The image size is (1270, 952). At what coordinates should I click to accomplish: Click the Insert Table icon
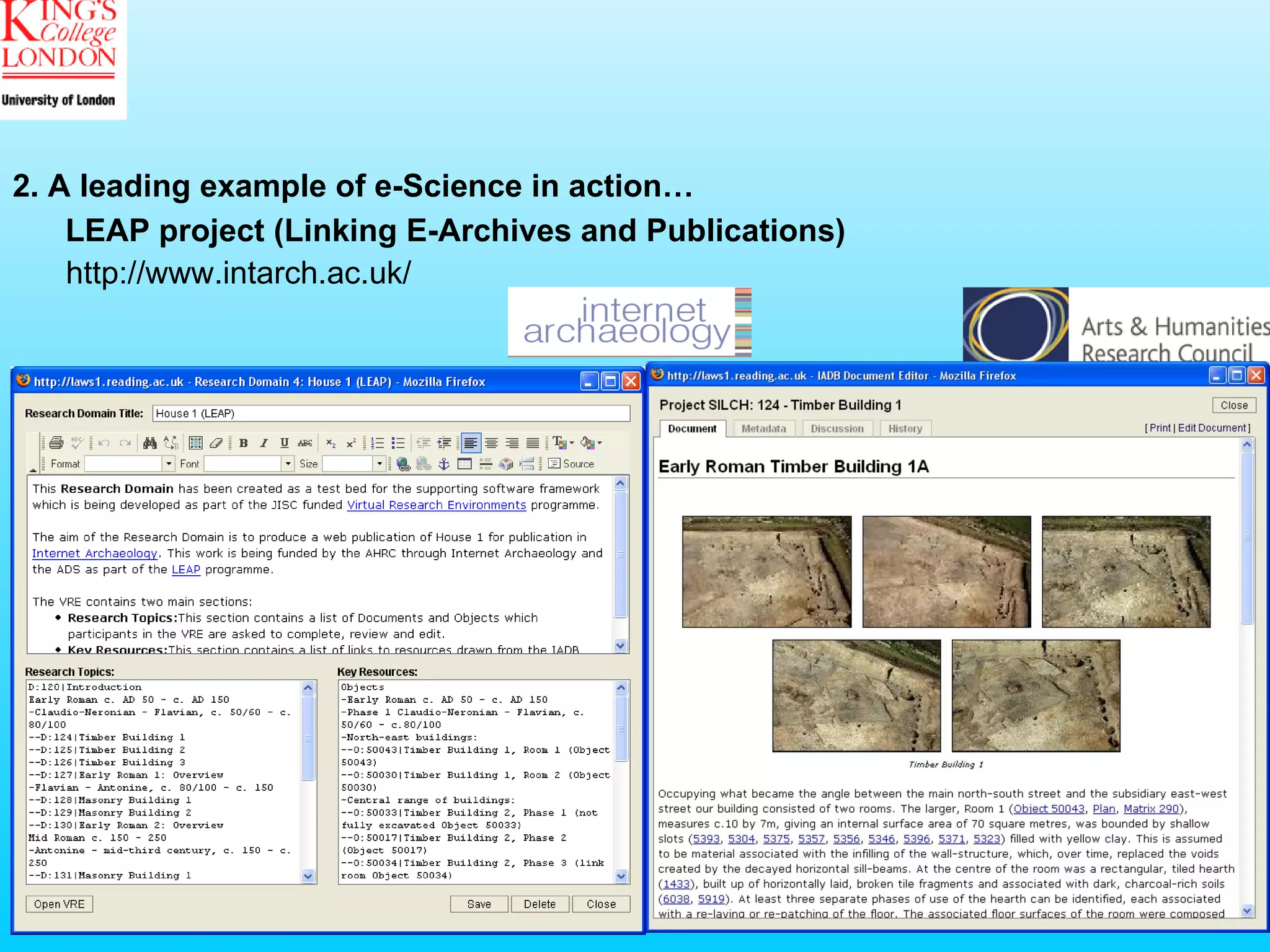point(464,464)
